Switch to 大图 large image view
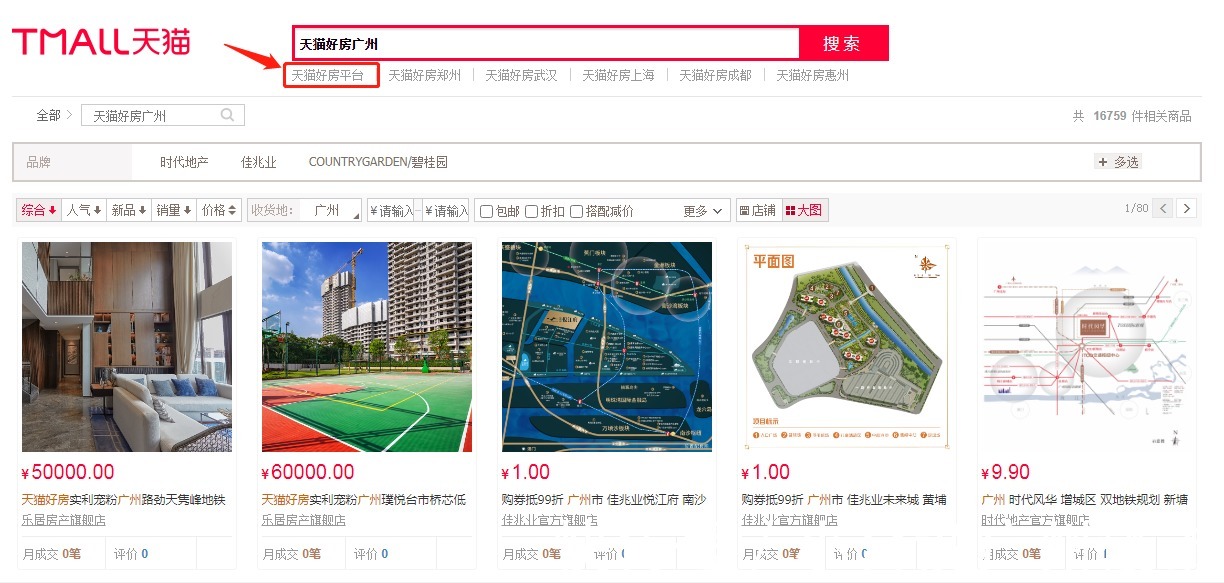 coord(804,210)
